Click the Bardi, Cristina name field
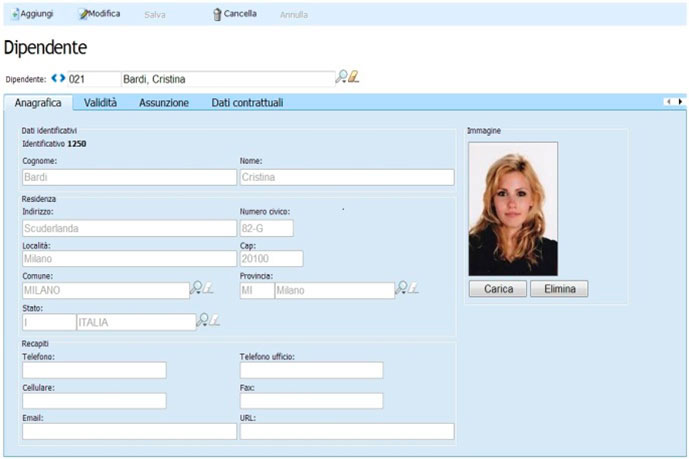689x459 pixels. click(x=228, y=79)
